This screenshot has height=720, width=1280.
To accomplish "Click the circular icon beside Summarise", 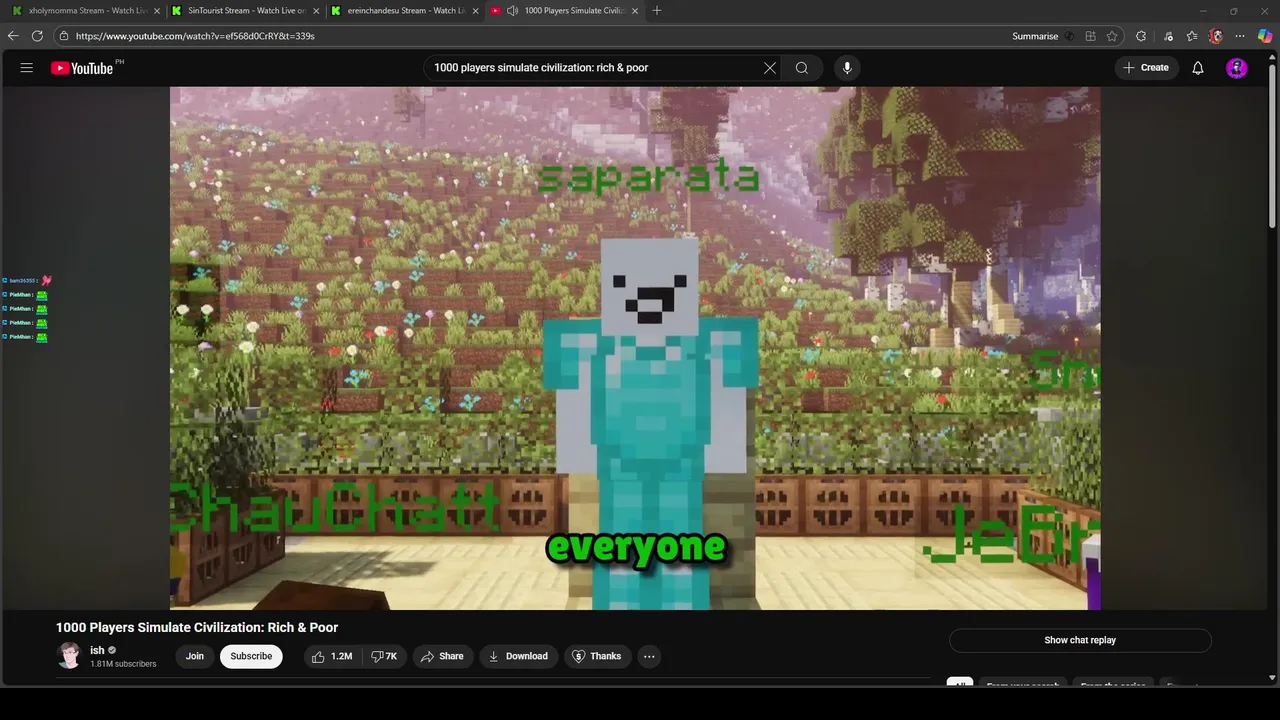I will point(1069,36).
